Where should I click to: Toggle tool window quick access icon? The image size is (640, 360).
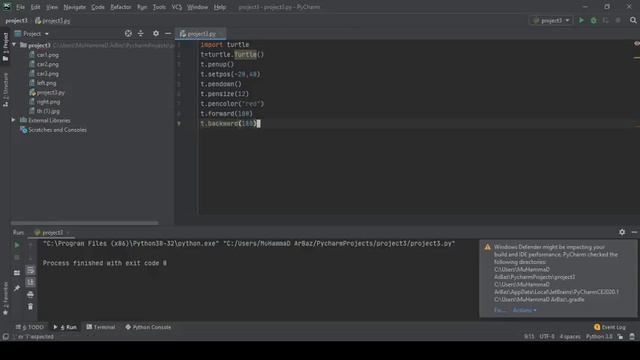coord(6,337)
